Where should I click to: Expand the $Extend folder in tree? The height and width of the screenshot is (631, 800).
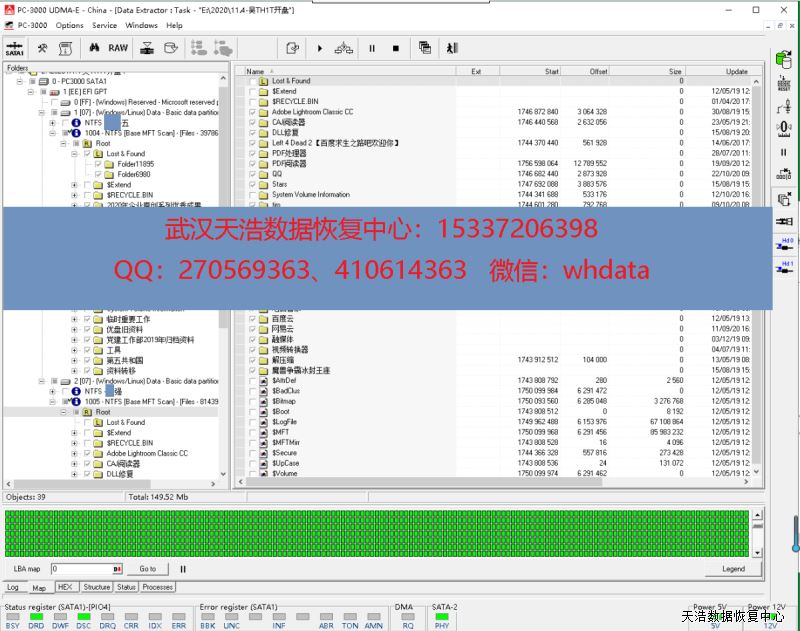[x=74, y=185]
